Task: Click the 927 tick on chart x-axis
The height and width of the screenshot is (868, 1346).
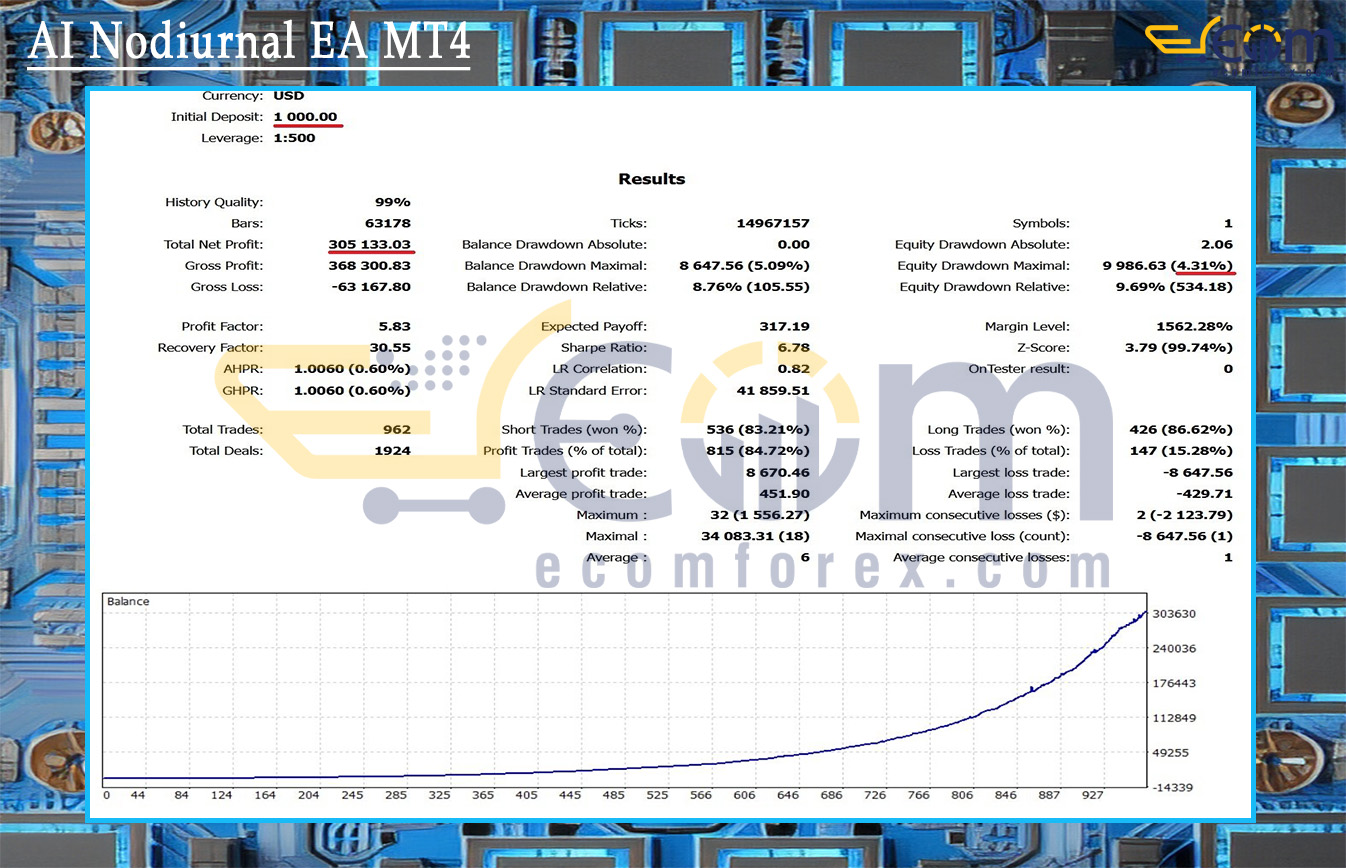Action: pos(1092,795)
